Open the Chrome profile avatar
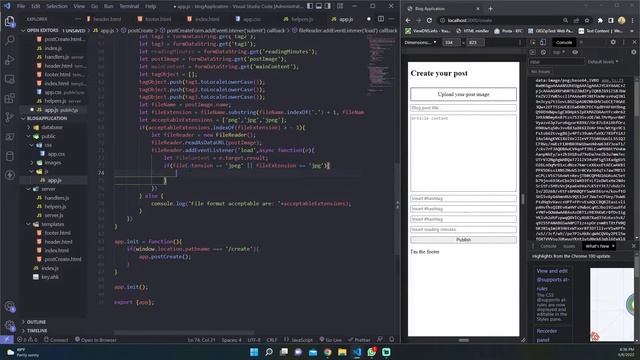 [x=622, y=20]
